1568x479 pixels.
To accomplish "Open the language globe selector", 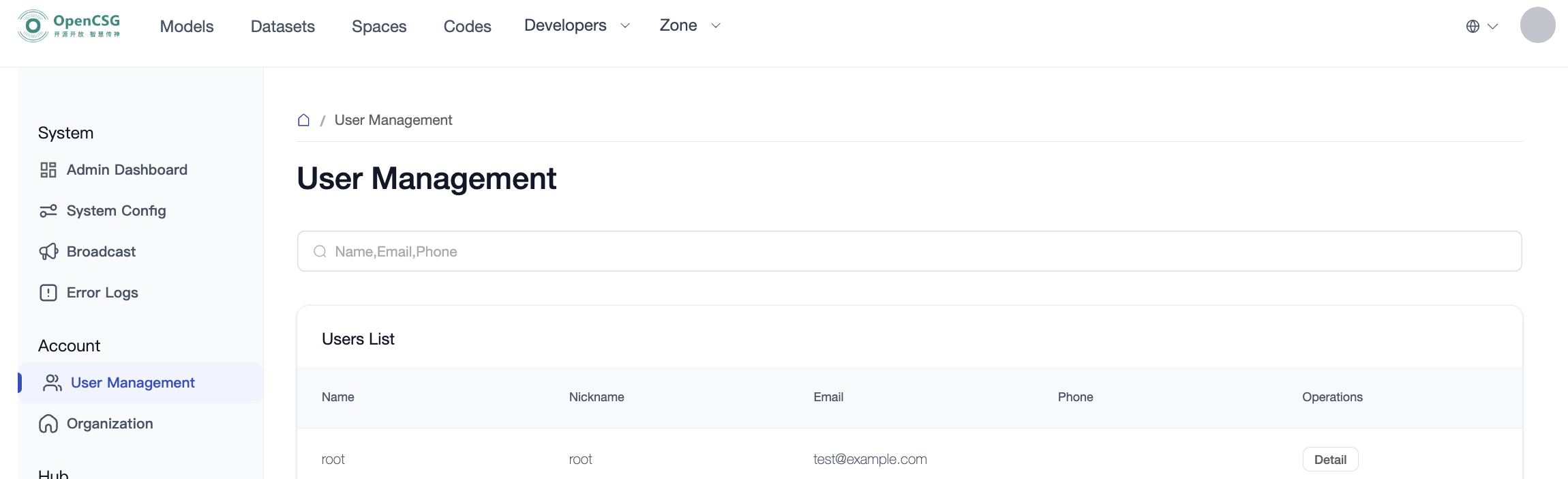I will [1481, 26].
